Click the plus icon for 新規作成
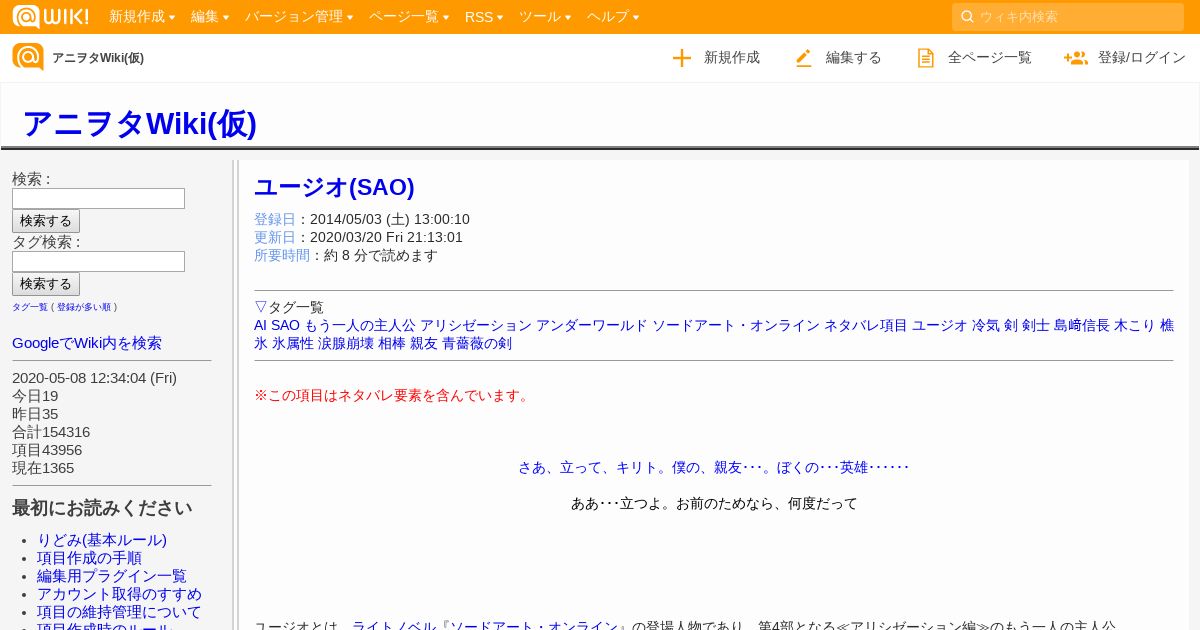 click(x=682, y=58)
